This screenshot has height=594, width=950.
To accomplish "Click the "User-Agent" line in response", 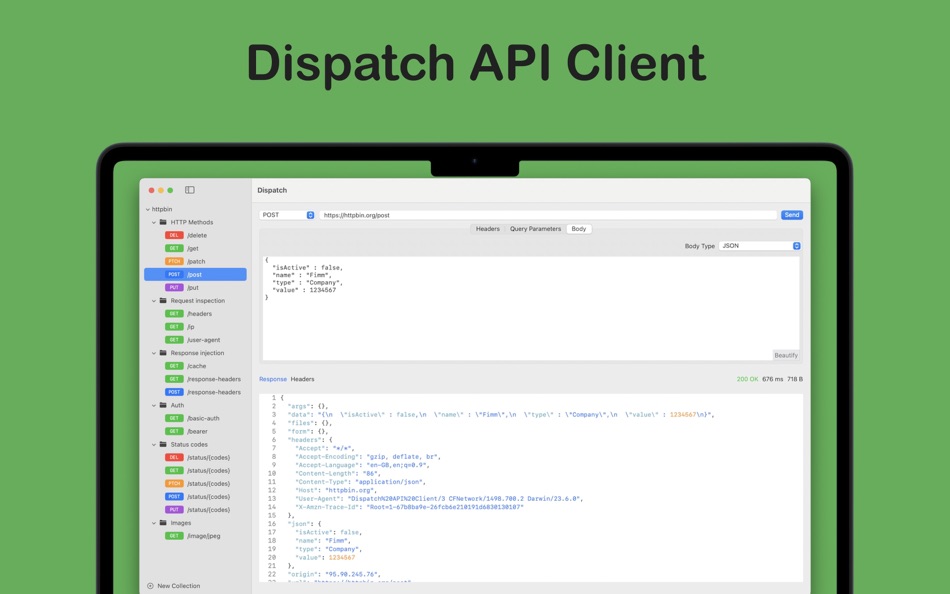I will [439, 499].
